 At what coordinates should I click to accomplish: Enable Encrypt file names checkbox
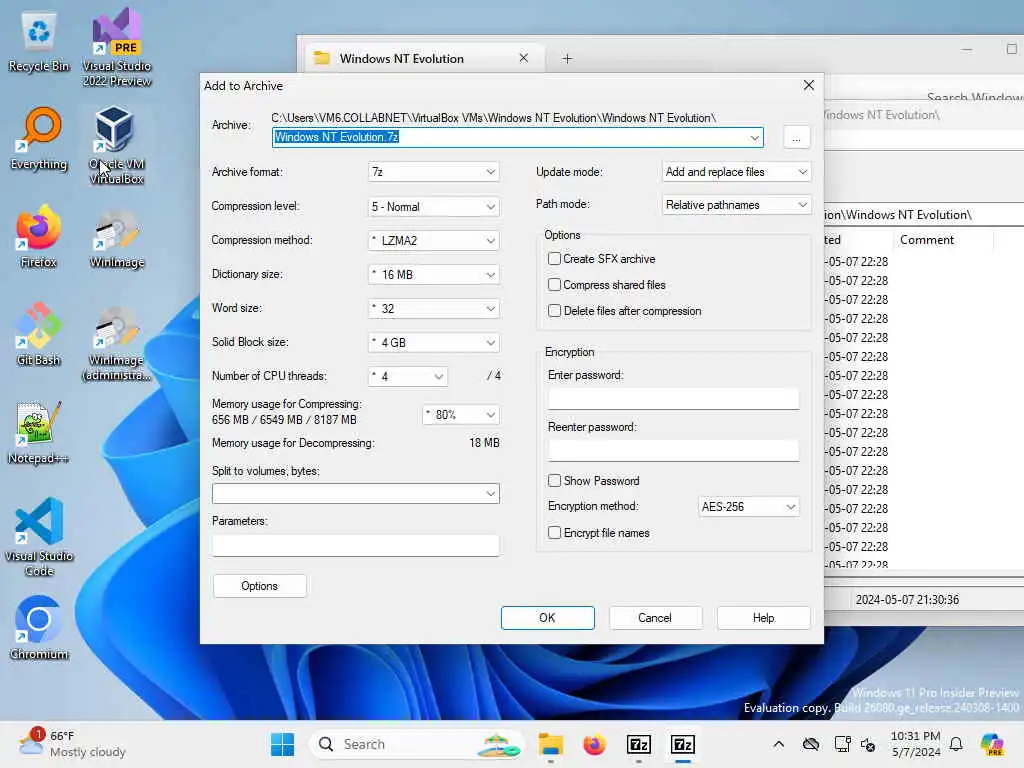(x=554, y=533)
